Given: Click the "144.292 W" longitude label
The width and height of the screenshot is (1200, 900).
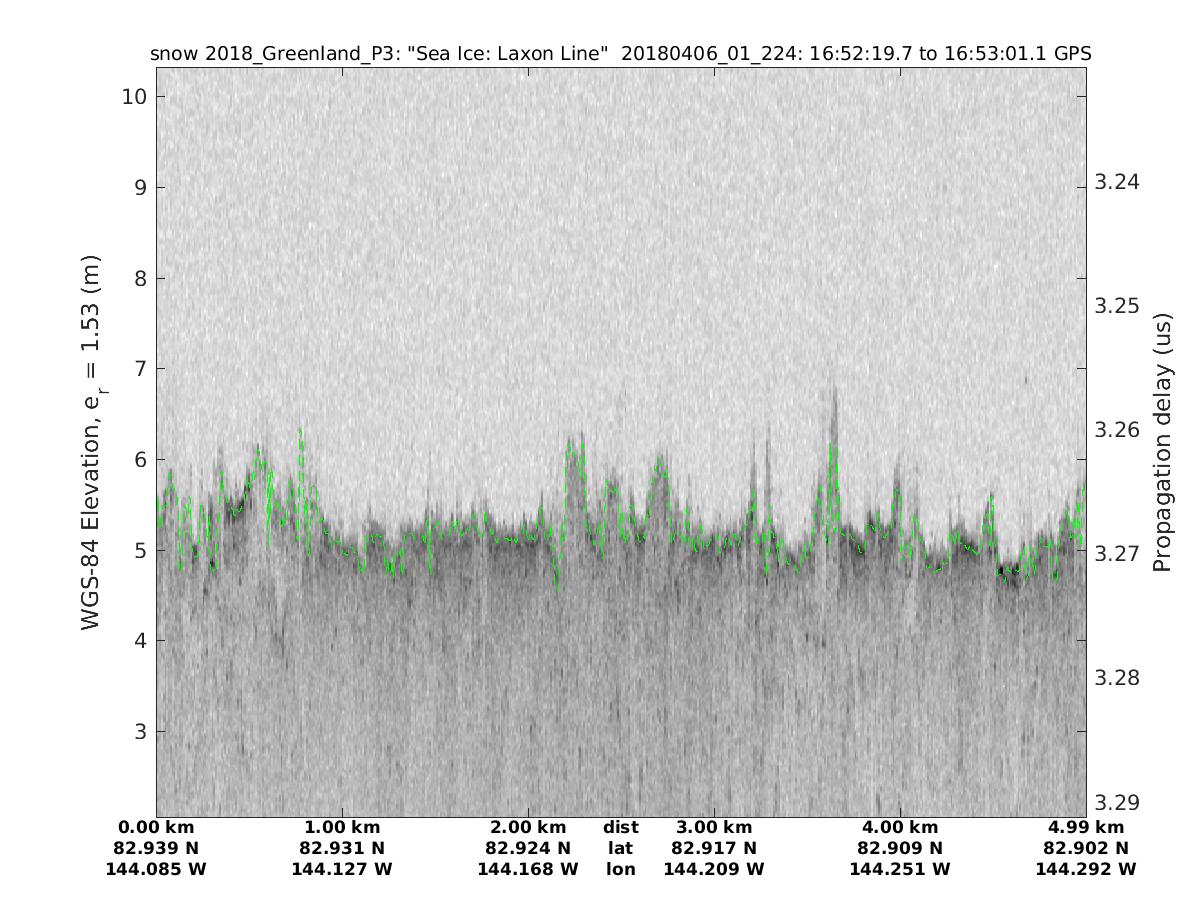Looking at the screenshot, I should 1086,869.
